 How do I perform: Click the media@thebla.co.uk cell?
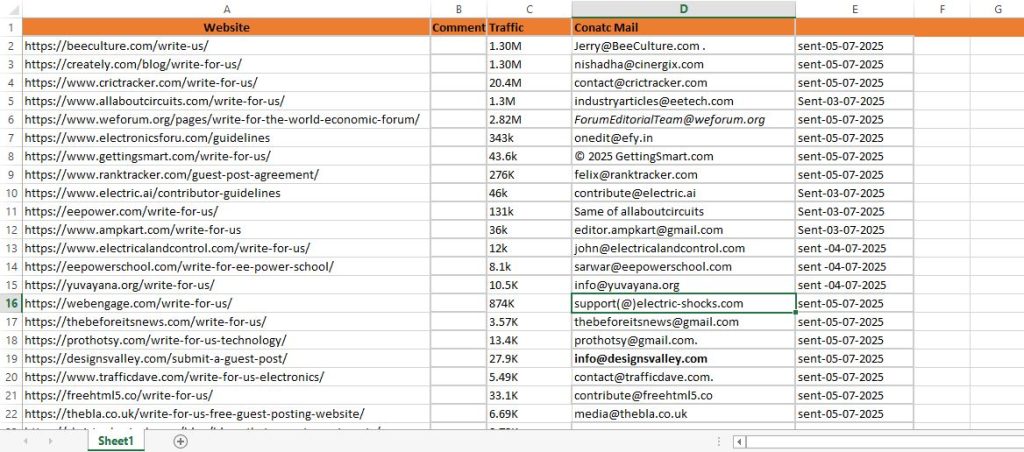(684, 413)
